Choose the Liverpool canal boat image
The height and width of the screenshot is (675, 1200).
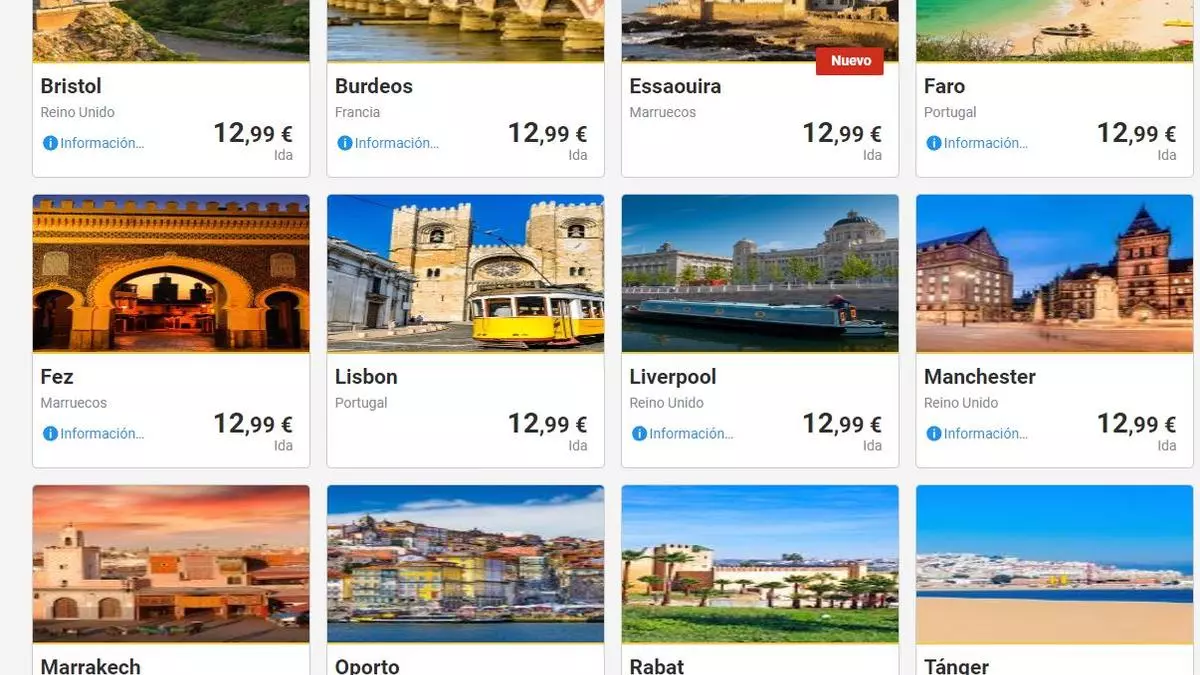coord(760,273)
